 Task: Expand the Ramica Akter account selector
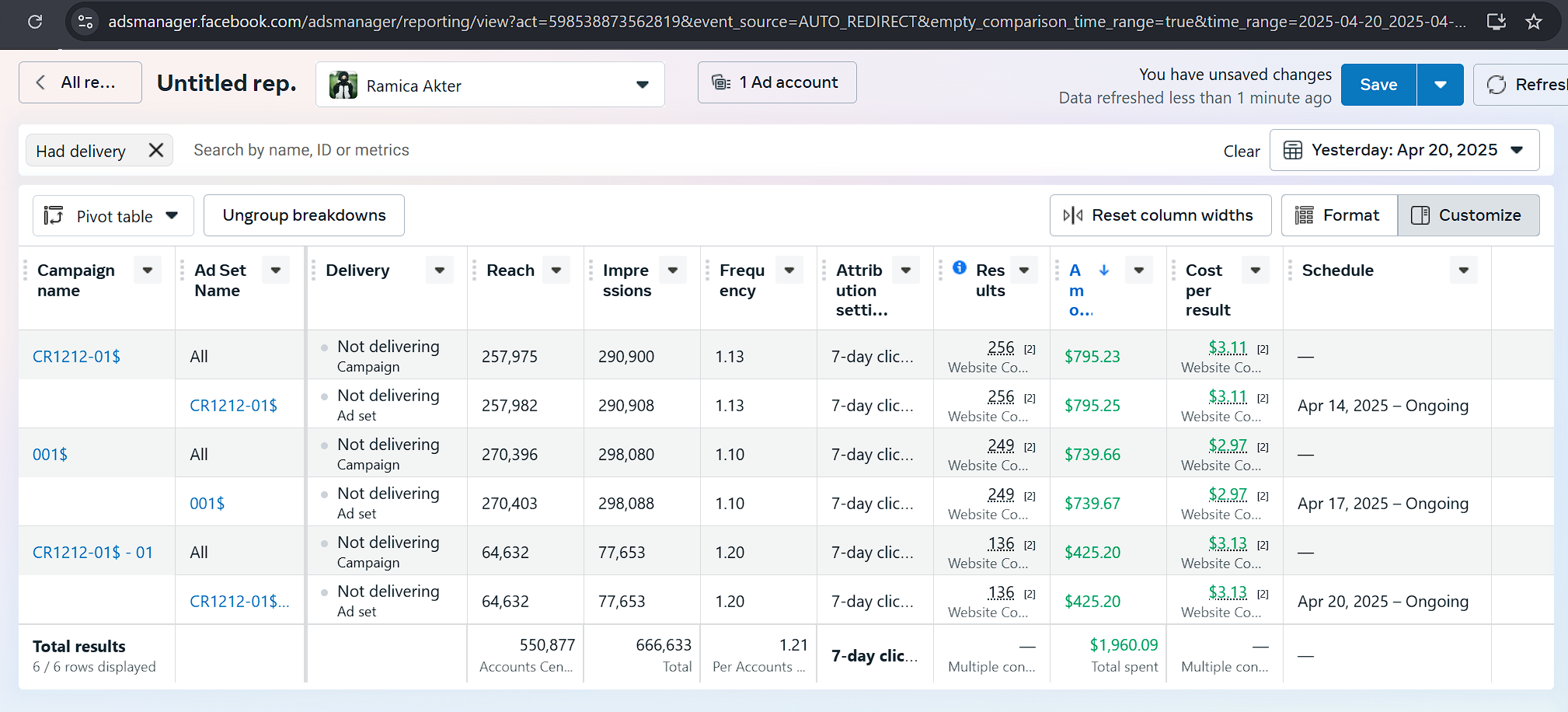[490, 85]
